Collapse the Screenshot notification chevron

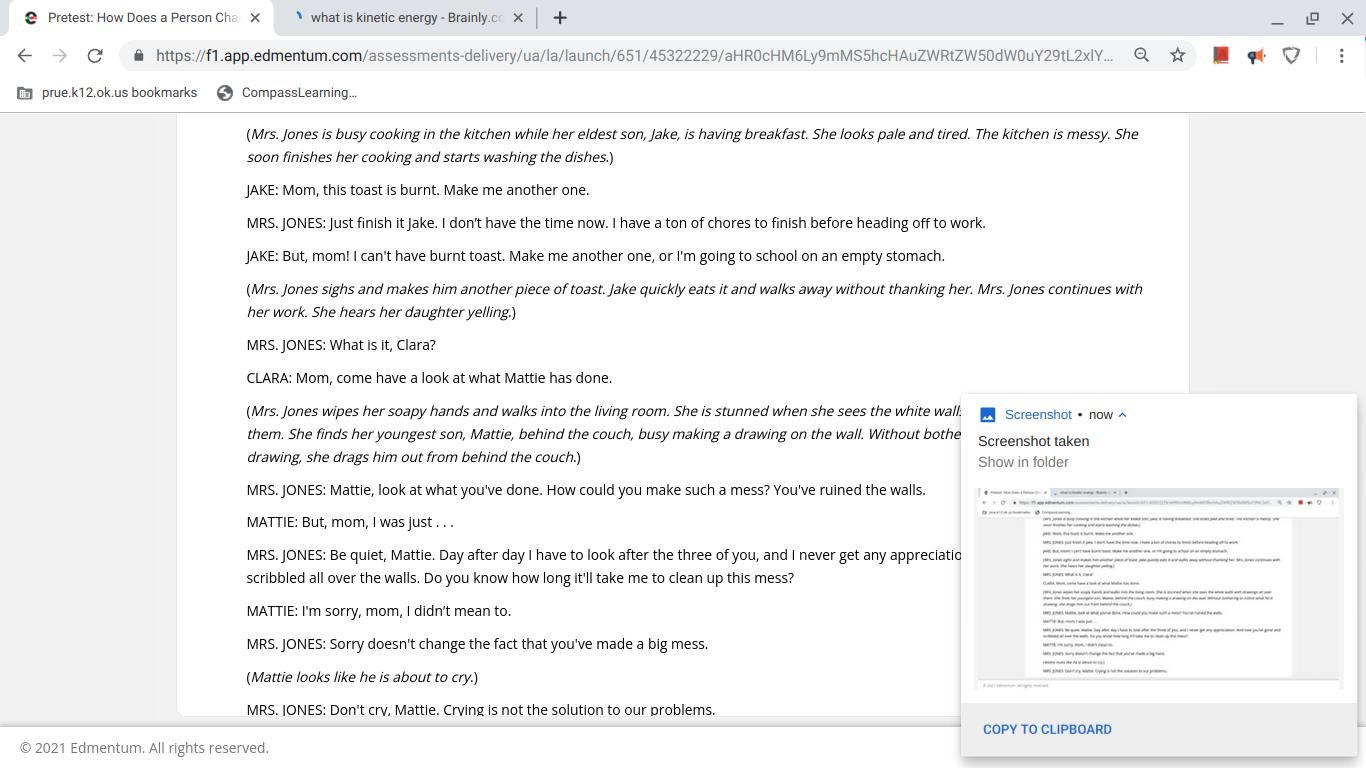pos(1122,415)
